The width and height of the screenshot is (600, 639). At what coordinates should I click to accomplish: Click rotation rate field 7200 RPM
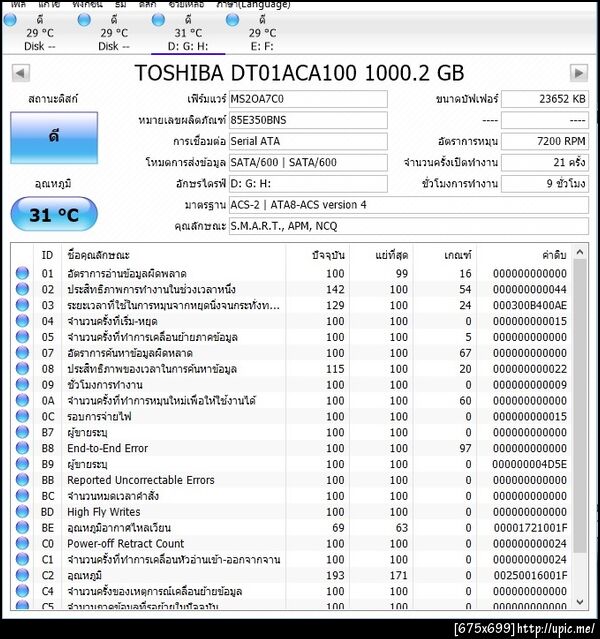point(545,141)
